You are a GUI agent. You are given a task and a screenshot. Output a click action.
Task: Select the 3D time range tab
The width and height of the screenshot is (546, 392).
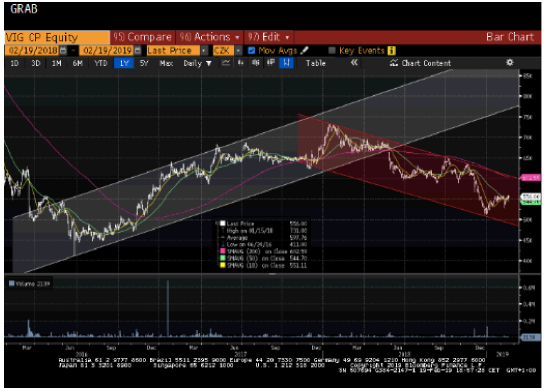(36, 63)
